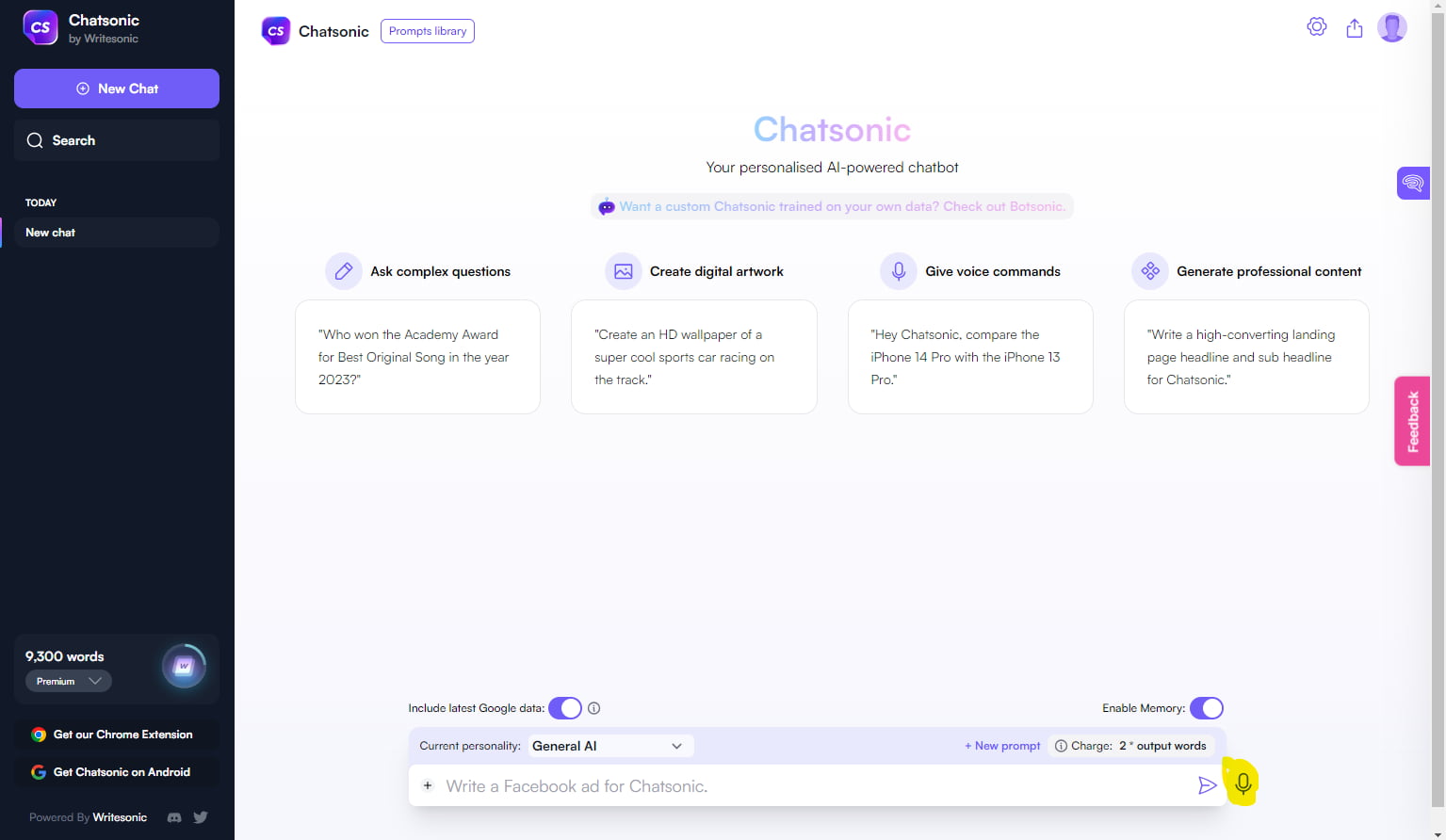
Task: Open the Feedback panel on the right edge
Action: (1411, 420)
